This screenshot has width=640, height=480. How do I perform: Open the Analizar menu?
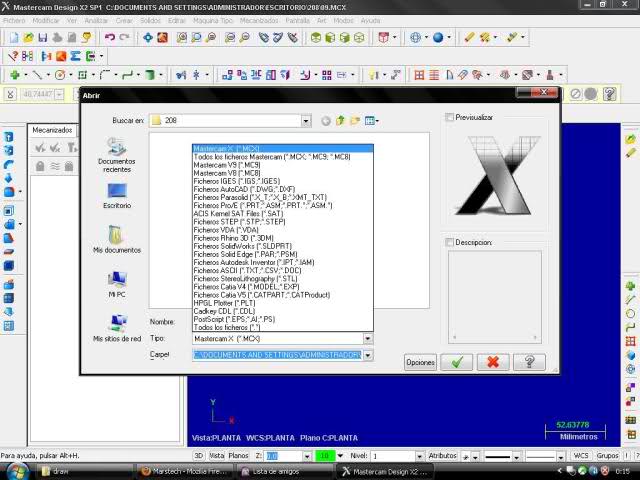tap(96, 20)
